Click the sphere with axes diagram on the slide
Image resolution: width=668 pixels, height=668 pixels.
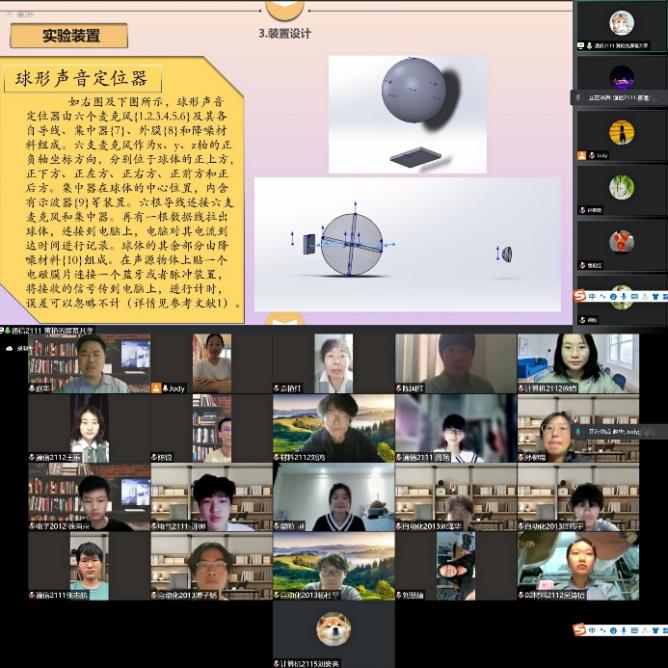[x=350, y=244]
